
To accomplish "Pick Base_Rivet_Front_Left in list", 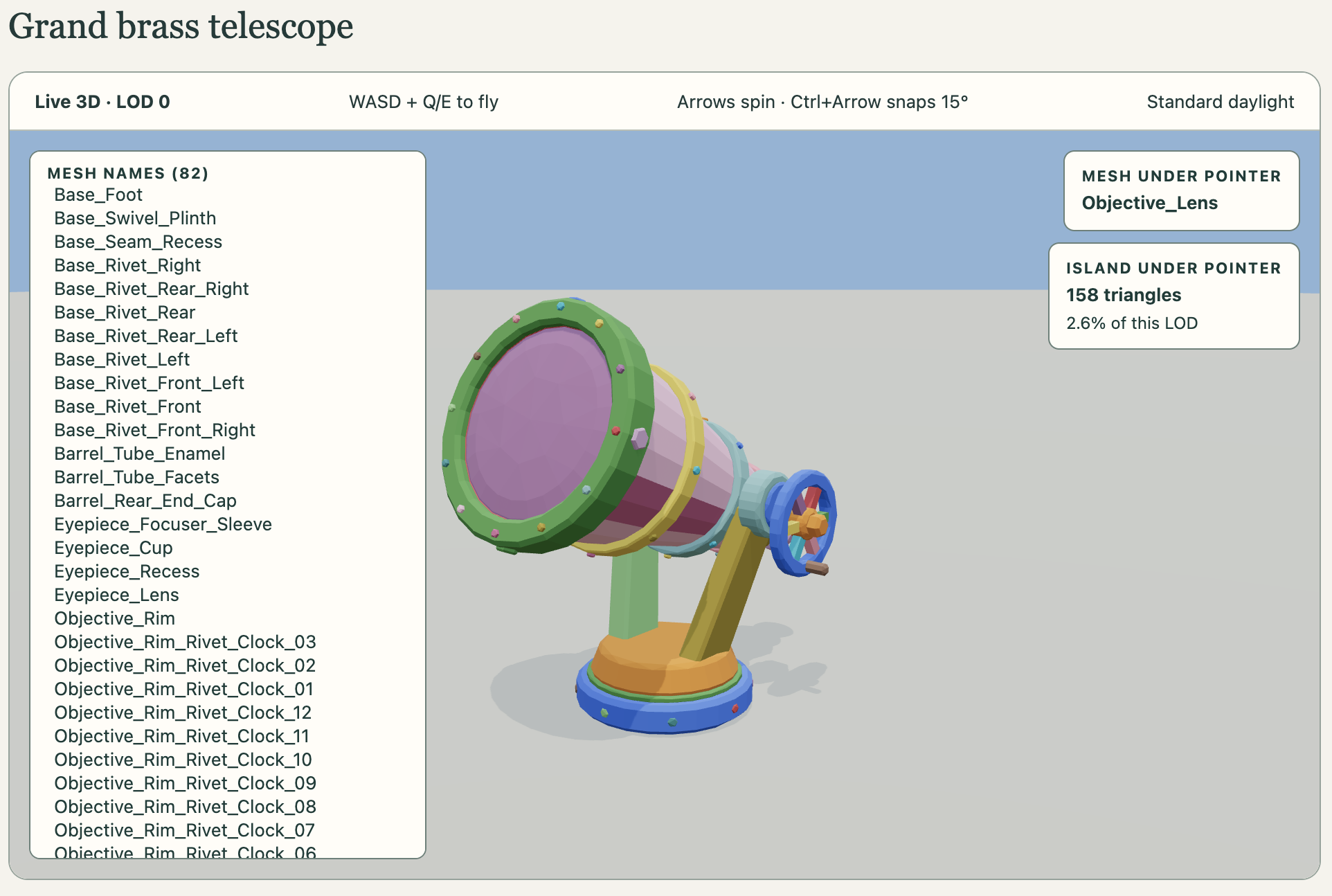I will [x=149, y=383].
